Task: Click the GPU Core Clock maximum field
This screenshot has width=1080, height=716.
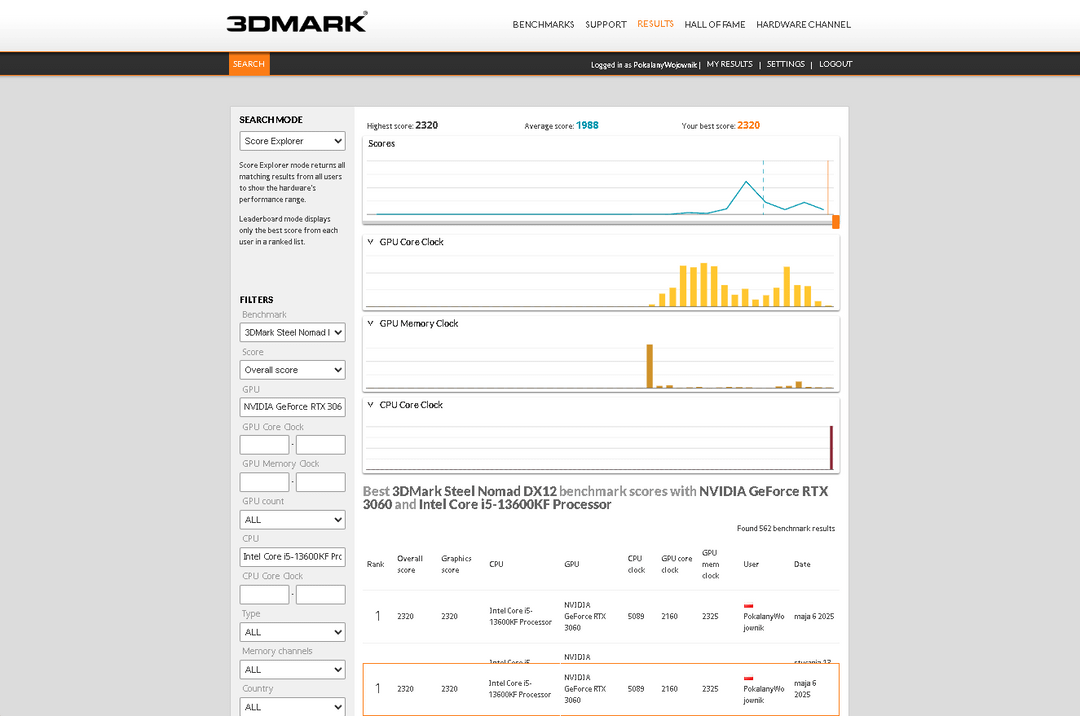Action: coord(321,445)
